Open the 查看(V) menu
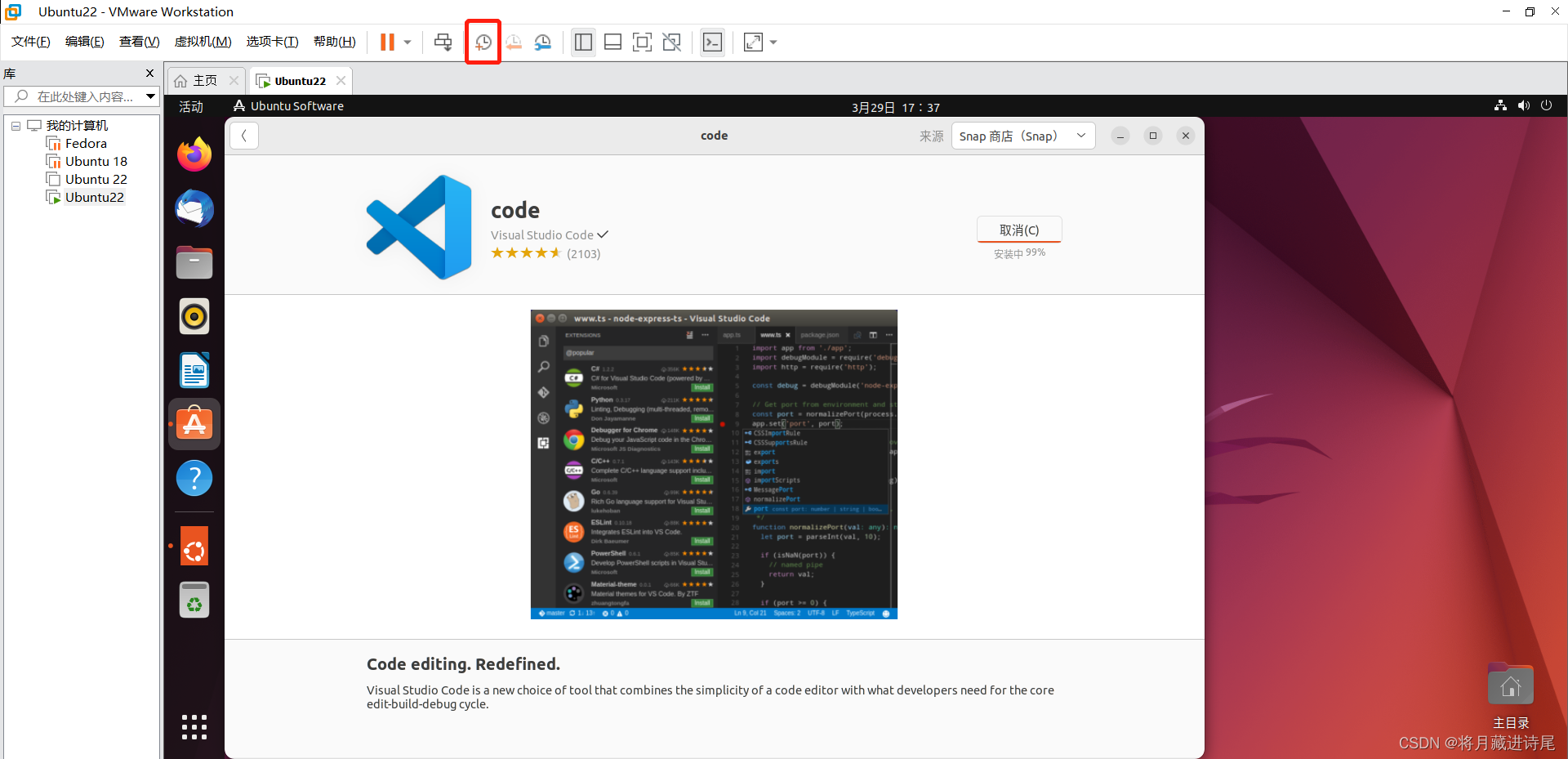This screenshot has width=1568, height=759. click(x=140, y=42)
